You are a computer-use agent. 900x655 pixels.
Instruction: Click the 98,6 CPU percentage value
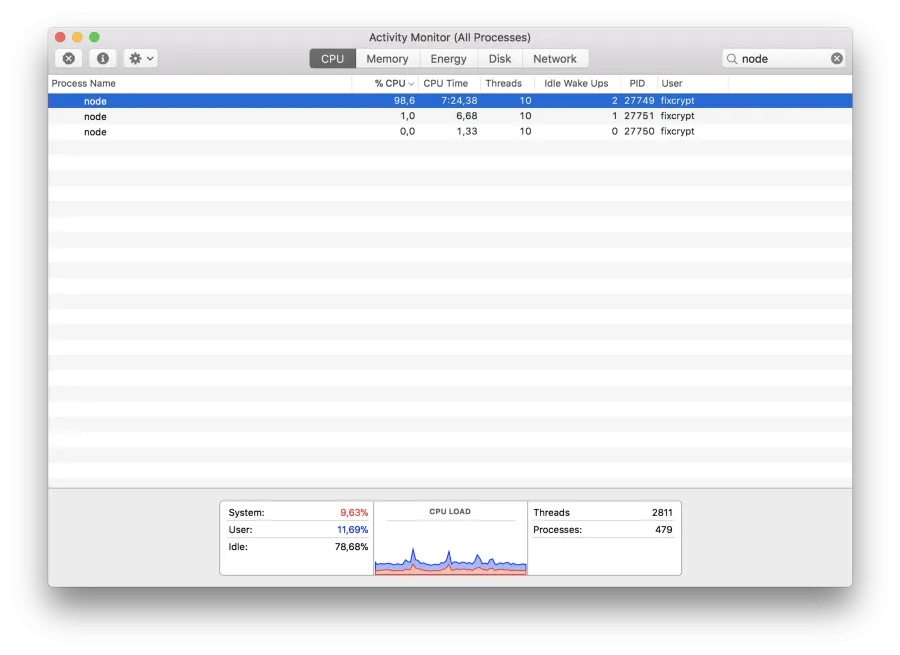[x=404, y=100]
